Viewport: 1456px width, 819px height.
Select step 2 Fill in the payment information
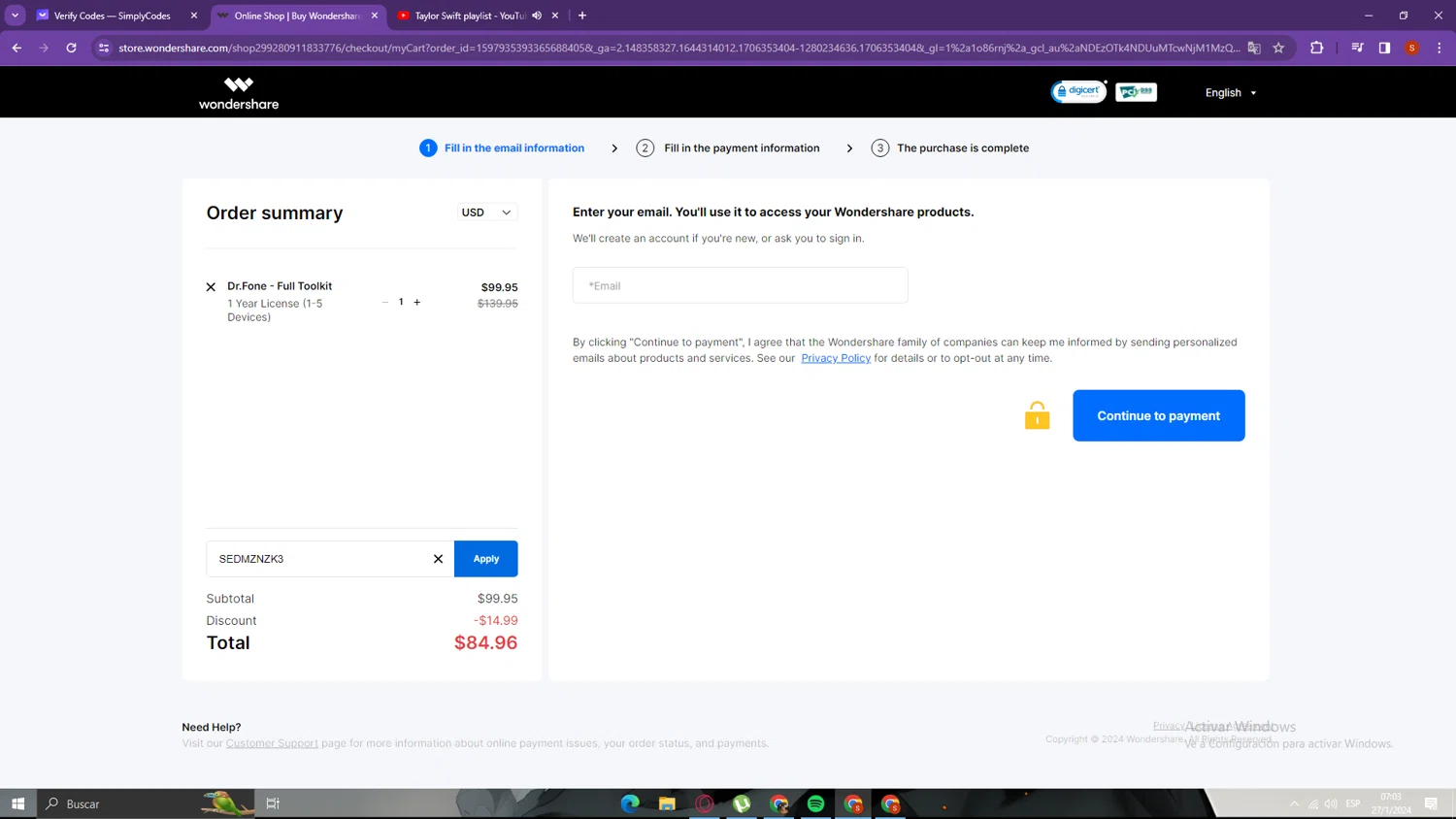tap(728, 148)
